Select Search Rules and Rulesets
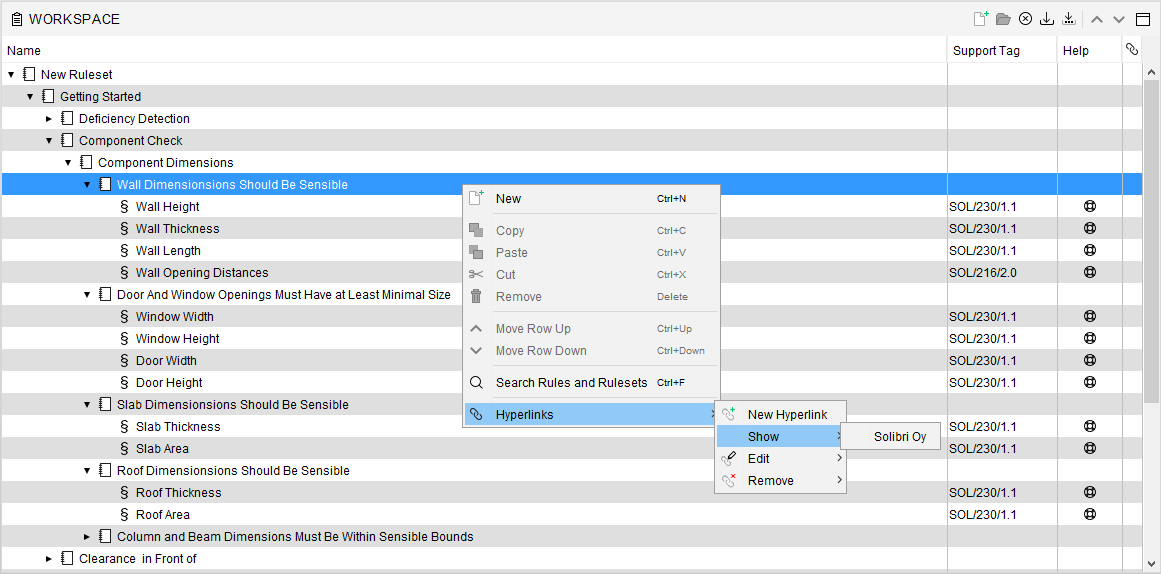 (x=591, y=383)
